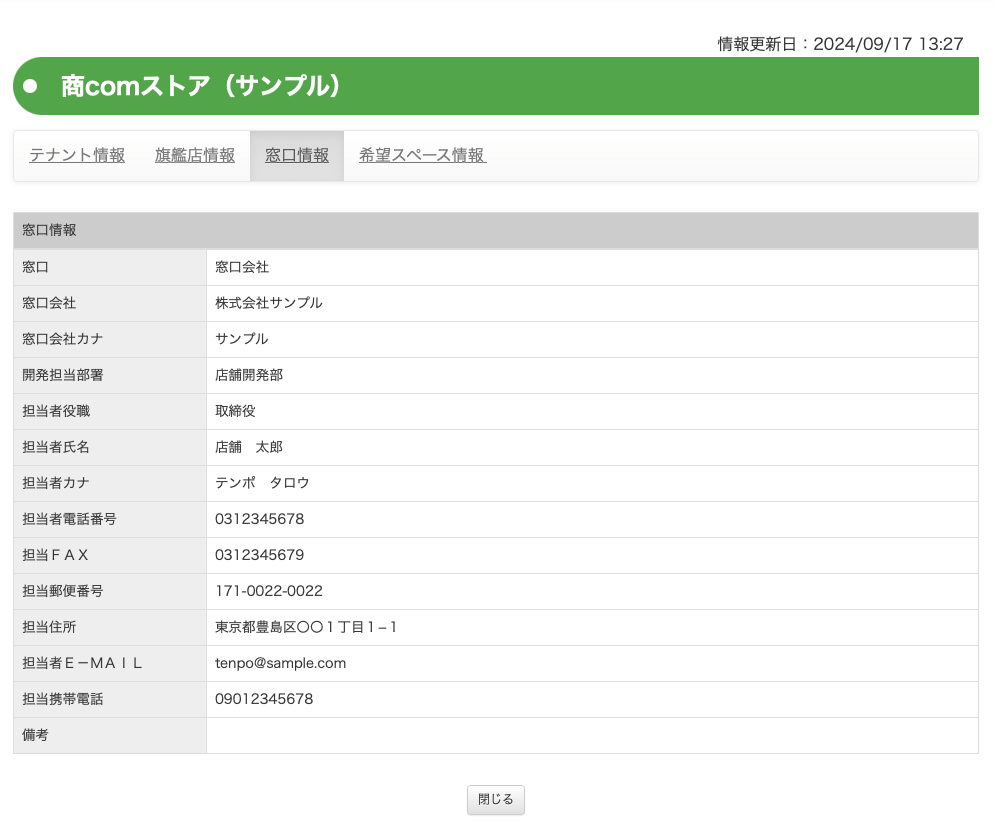
Task: Click the 取締役 position value
Action: (x=236, y=411)
